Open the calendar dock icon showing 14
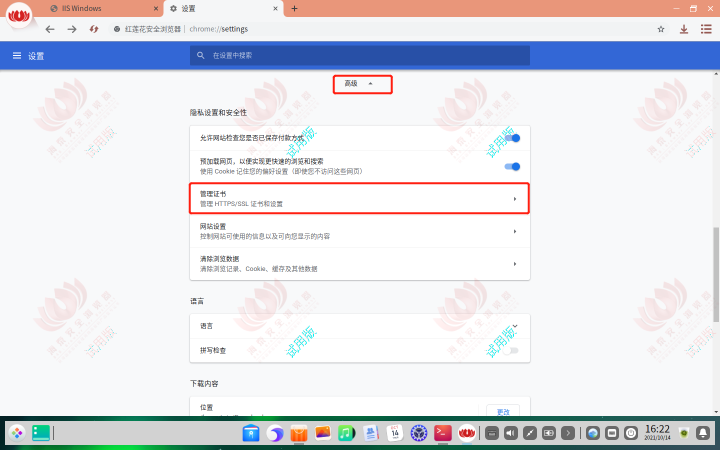 click(394, 433)
